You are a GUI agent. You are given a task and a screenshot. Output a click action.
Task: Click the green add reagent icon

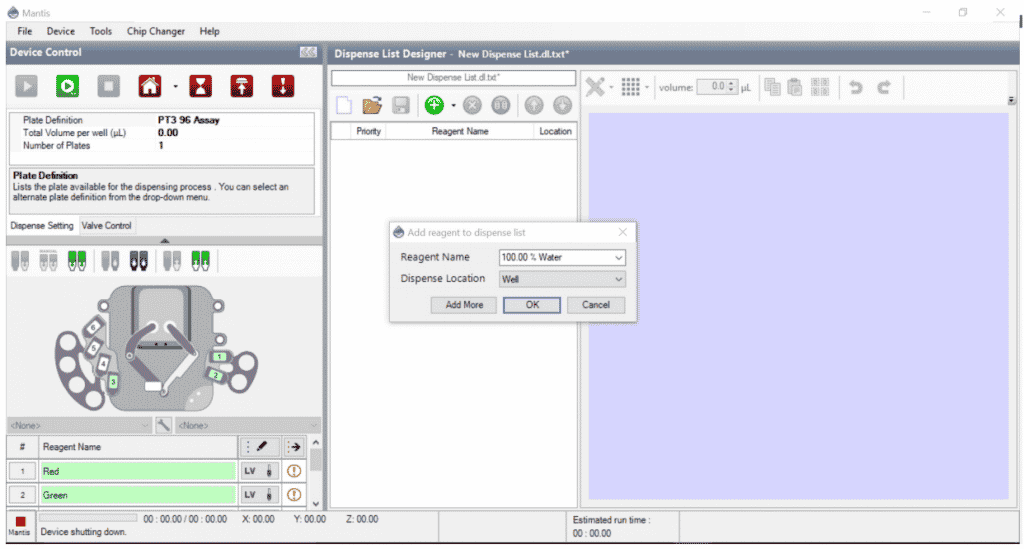tap(434, 105)
